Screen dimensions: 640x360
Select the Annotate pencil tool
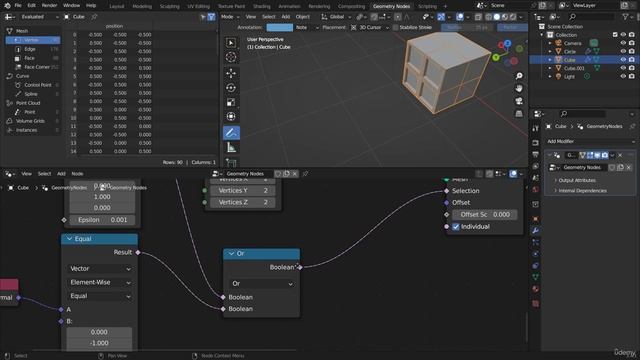[231, 133]
